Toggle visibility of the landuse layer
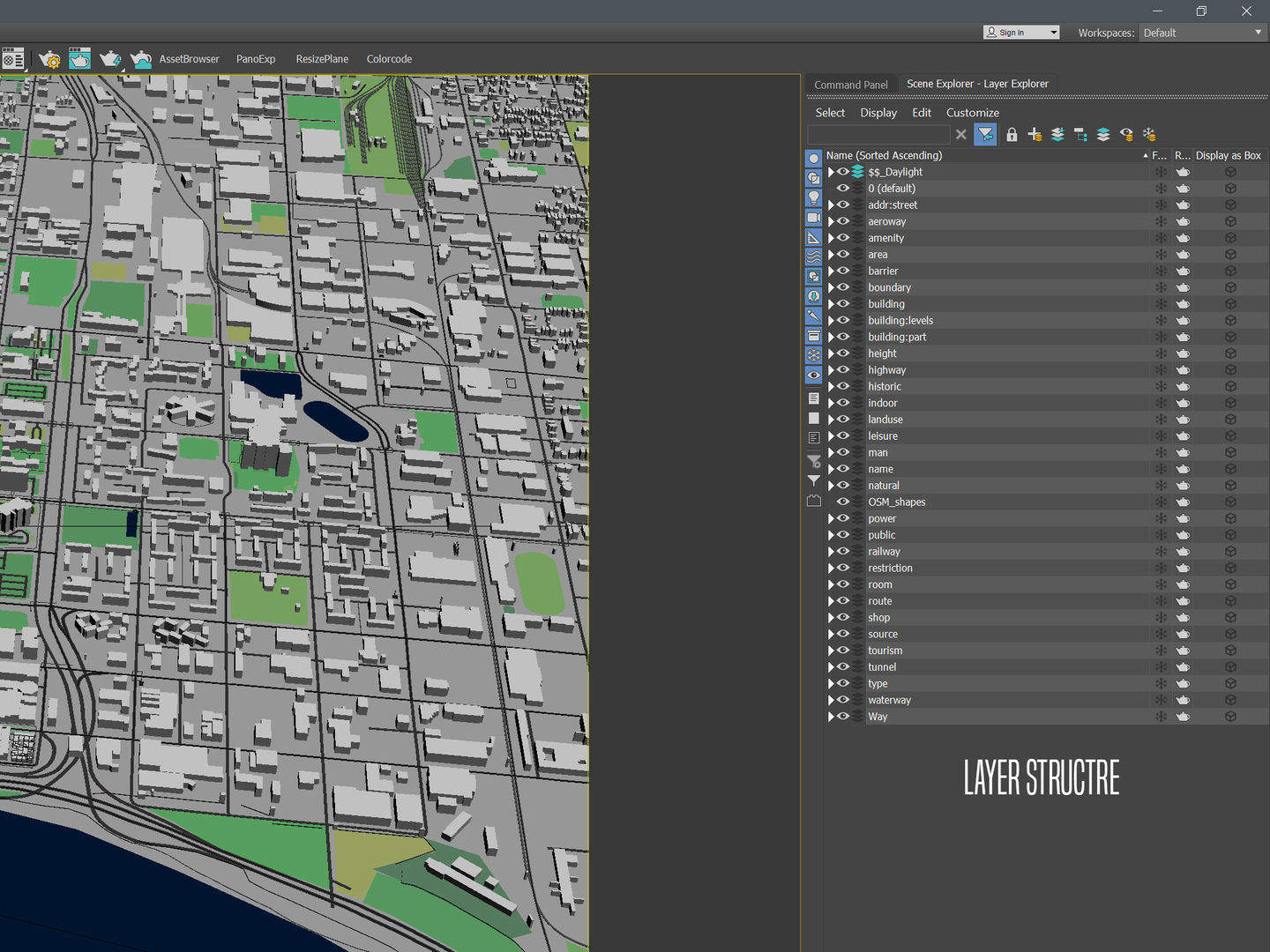This screenshot has width=1270, height=952. [843, 420]
